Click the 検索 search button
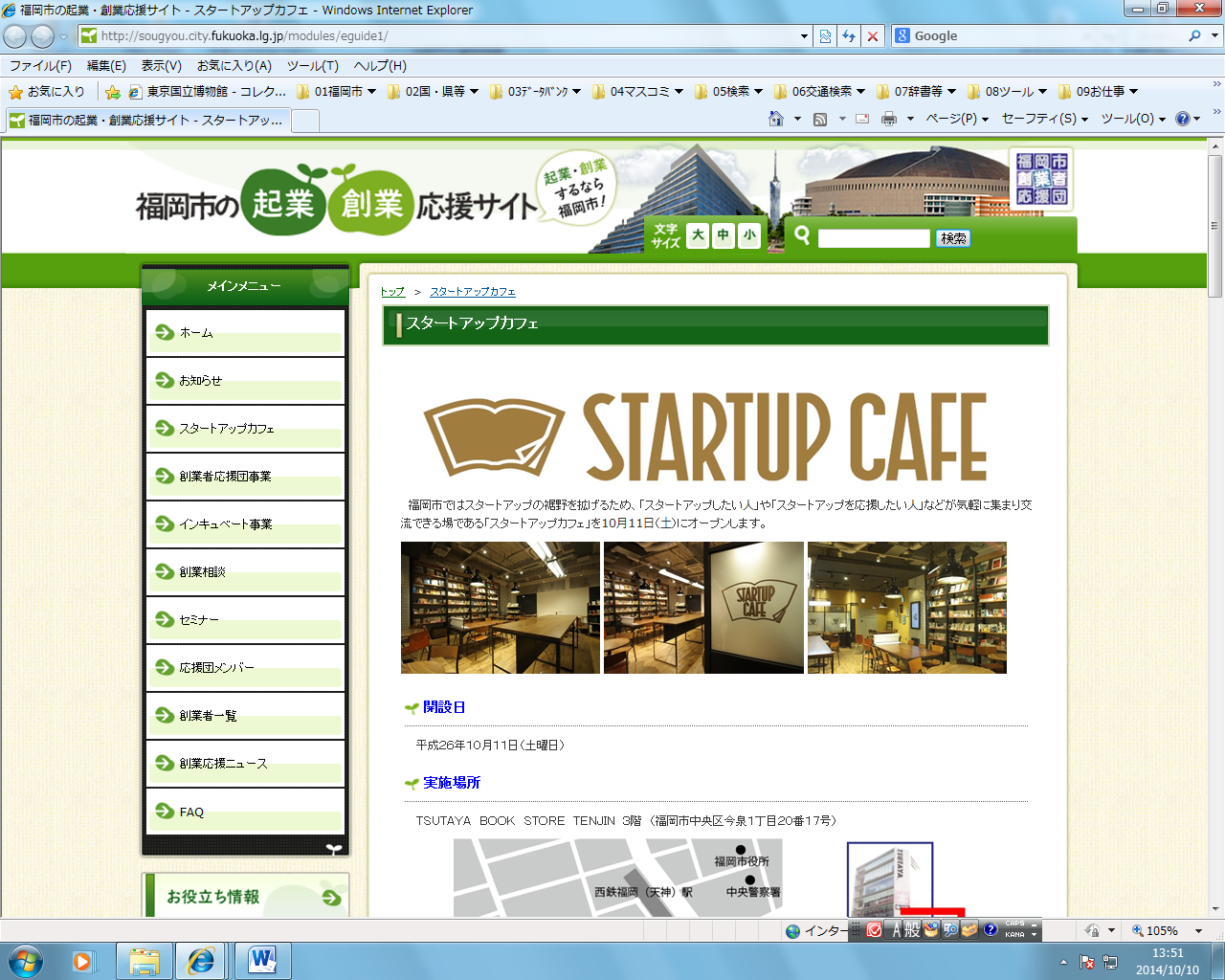 (x=953, y=238)
